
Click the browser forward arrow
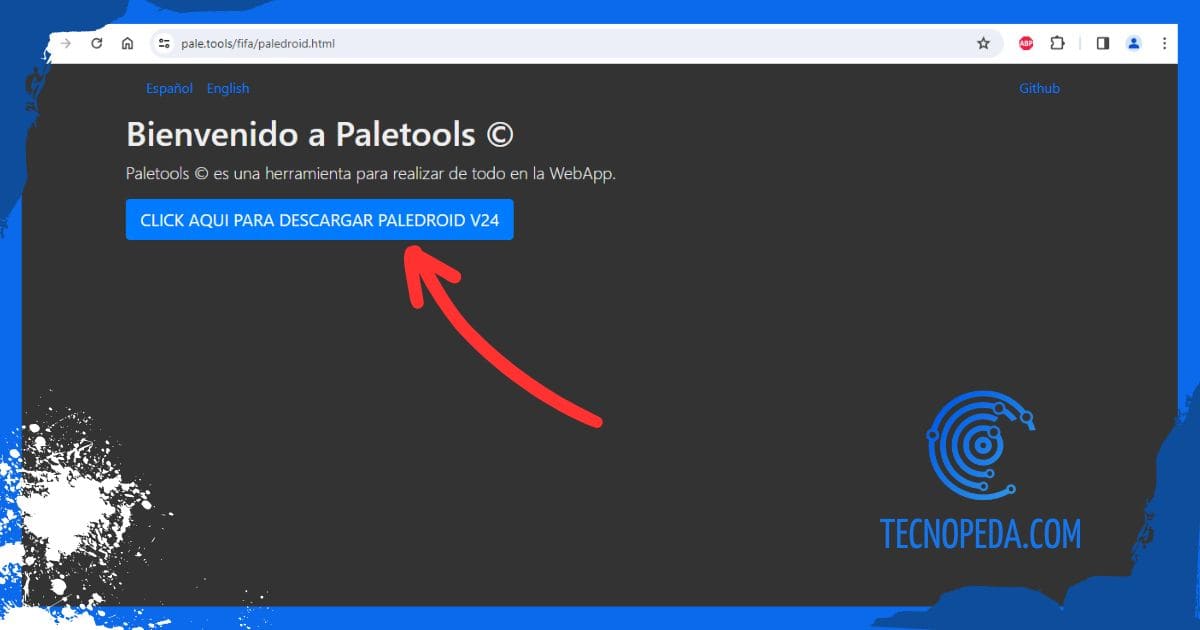click(66, 44)
